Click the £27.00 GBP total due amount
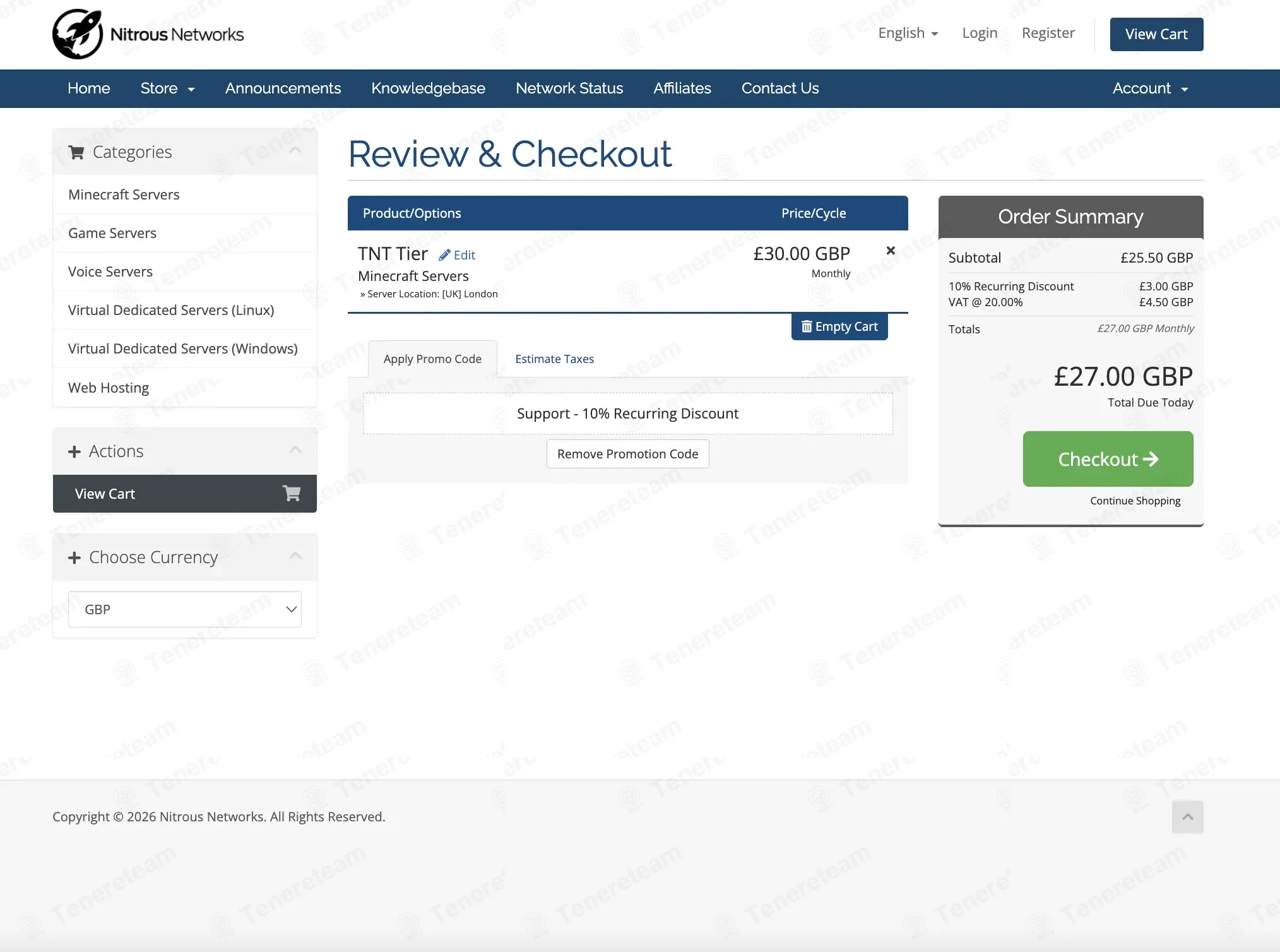The height and width of the screenshot is (952, 1280). tap(1123, 376)
